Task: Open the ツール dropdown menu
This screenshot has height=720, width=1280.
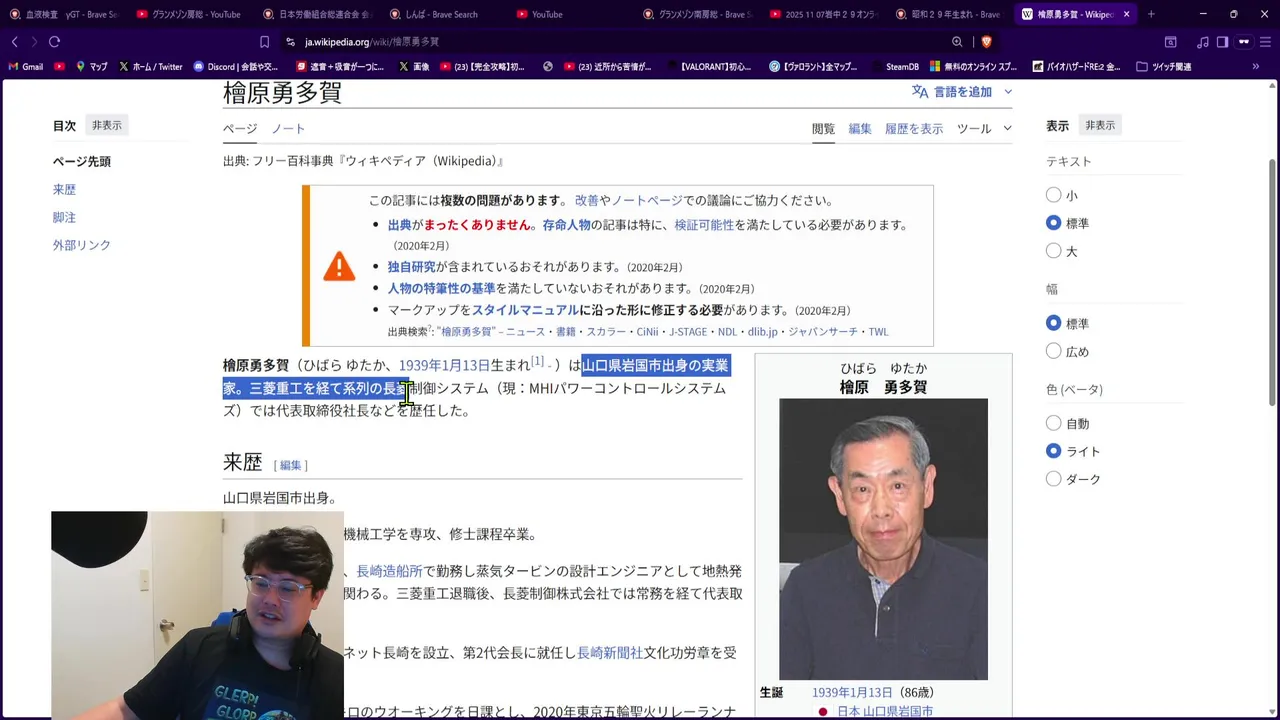Action: coord(984,128)
